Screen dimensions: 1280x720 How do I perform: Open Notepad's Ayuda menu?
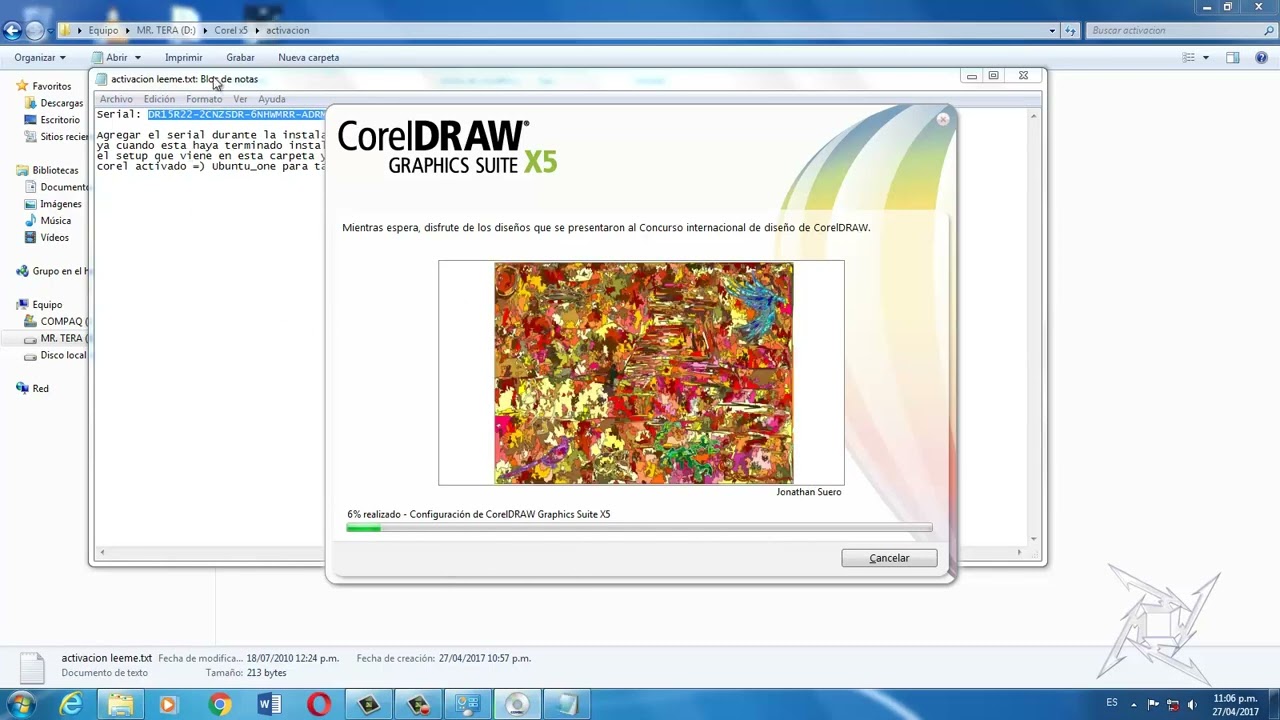click(x=272, y=99)
